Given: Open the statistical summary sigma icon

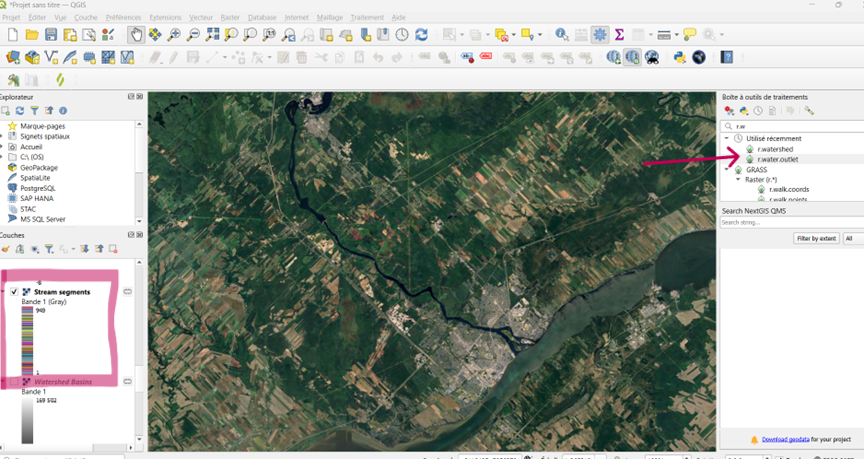Looking at the screenshot, I should tap(619, 35).
